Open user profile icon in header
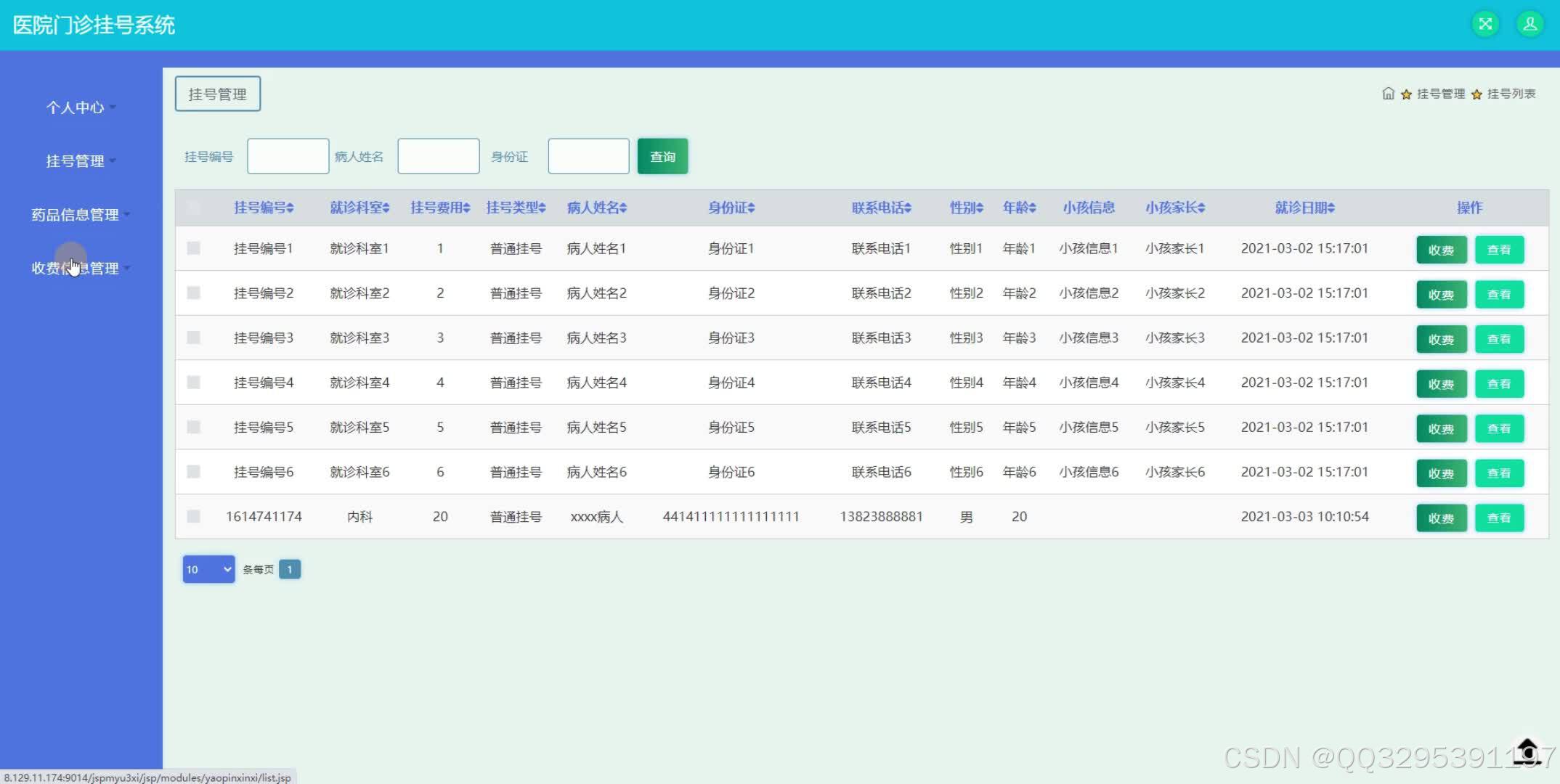 point(1529,24)
